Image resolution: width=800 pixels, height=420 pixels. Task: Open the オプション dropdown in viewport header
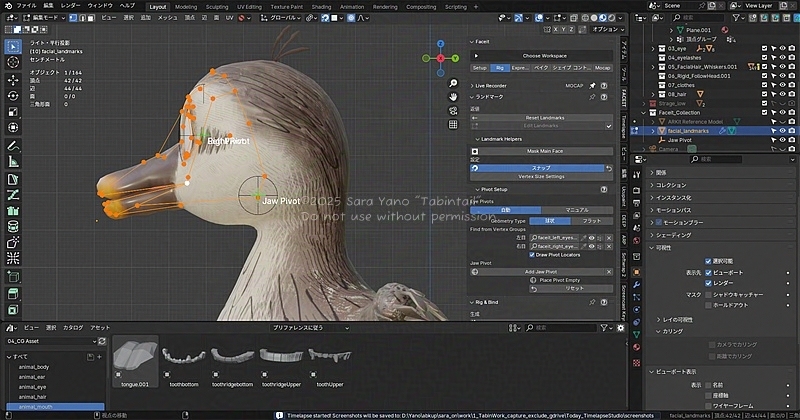tap(608, 30)
